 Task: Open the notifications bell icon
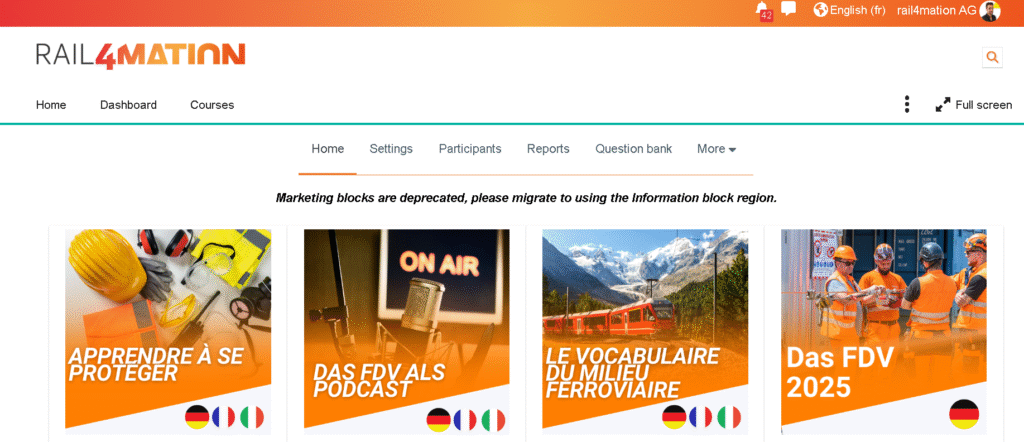pos(762,10)
